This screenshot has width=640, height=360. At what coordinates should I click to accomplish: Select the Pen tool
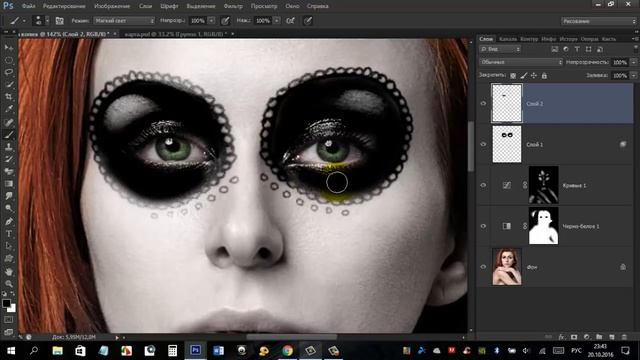(9, 221)
